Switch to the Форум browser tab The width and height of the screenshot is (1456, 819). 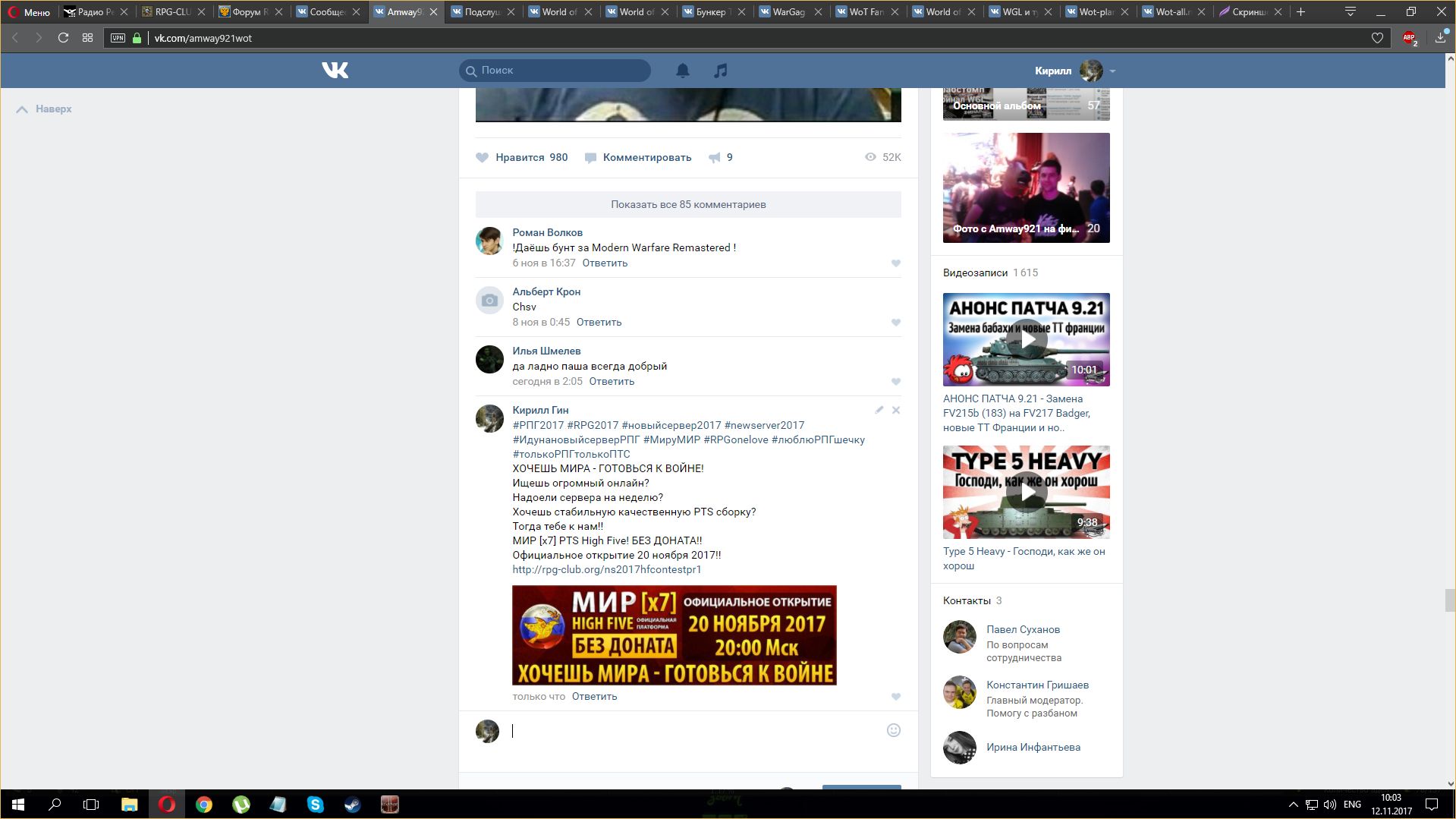pyautogui.click(x=249, y=12)
